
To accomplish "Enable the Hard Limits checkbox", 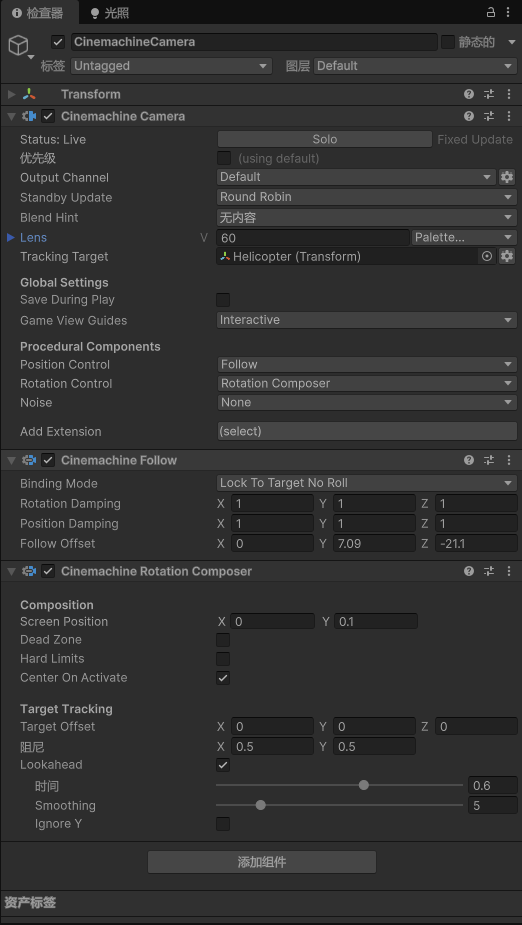I will (x=223, y=659).
